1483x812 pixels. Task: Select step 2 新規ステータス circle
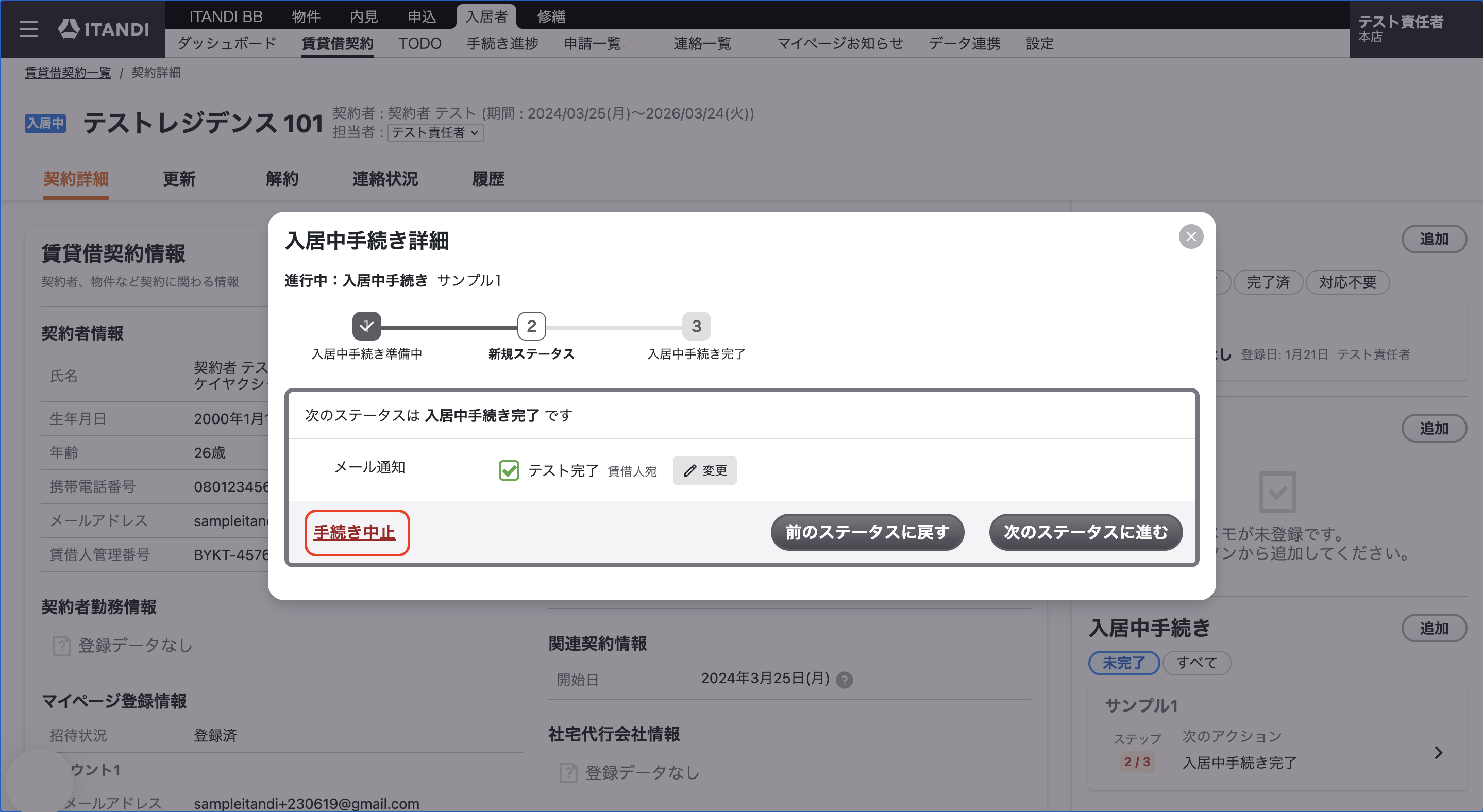531,326
